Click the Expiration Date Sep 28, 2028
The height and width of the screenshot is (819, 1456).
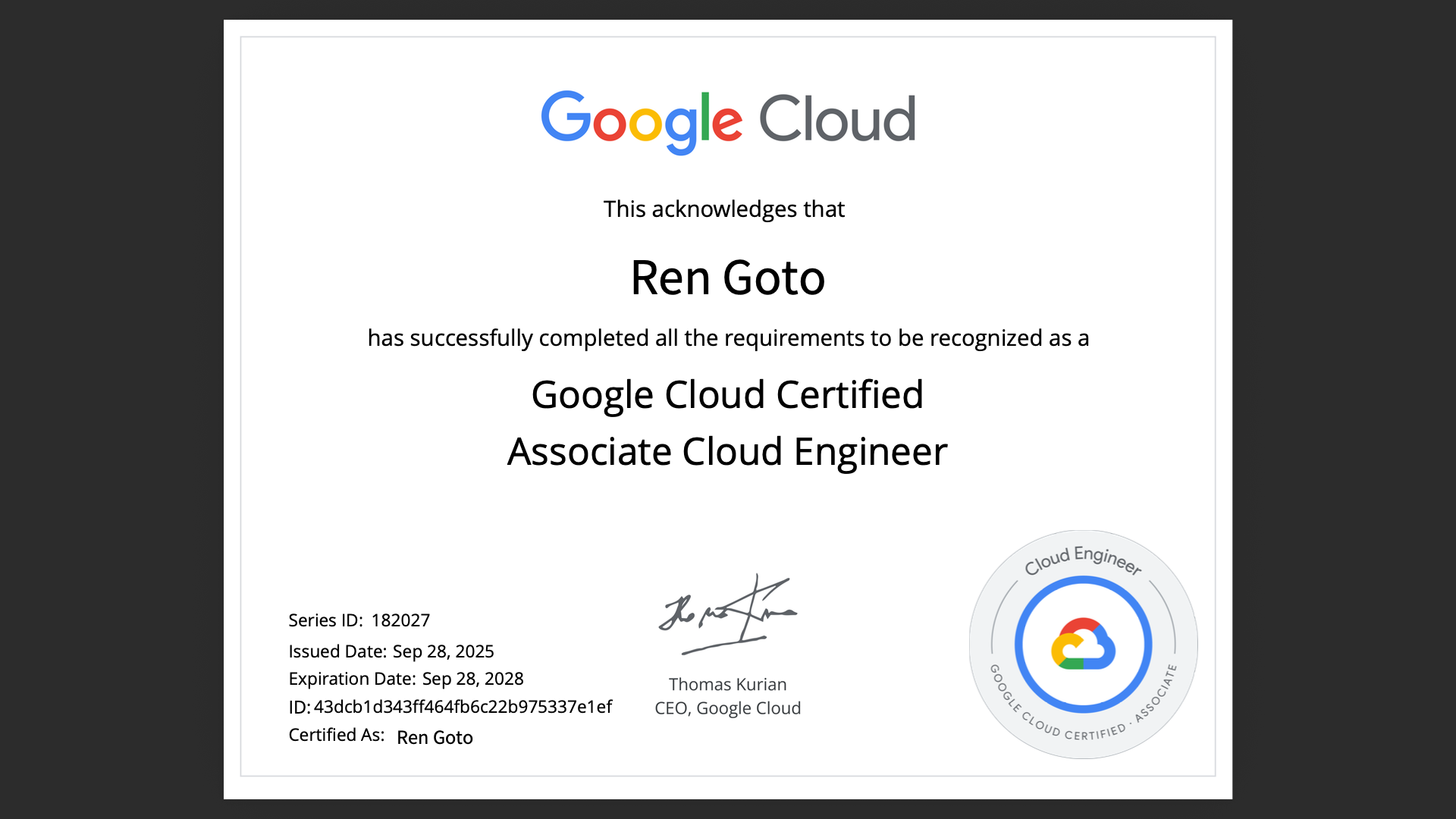pos(472,679)
